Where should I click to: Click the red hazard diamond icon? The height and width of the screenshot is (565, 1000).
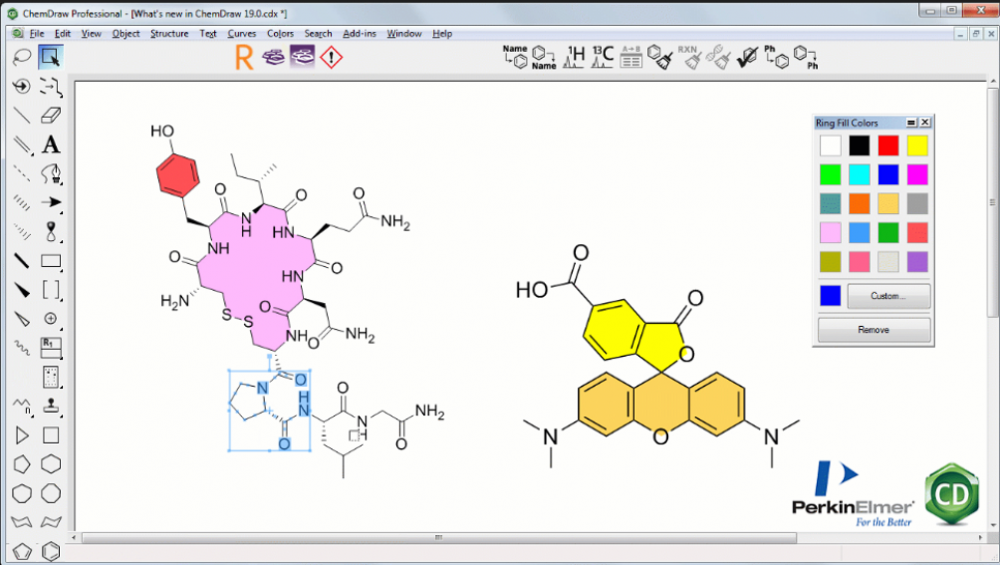pos(331,58)
